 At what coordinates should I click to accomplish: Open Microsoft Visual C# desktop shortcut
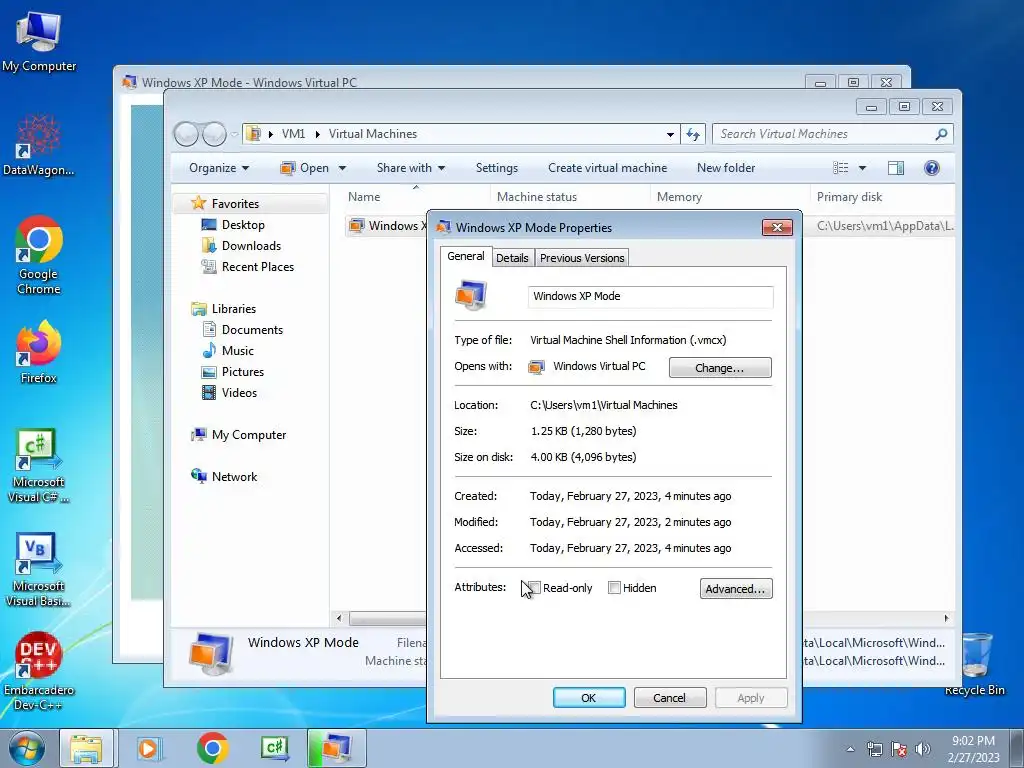[39, 465]
